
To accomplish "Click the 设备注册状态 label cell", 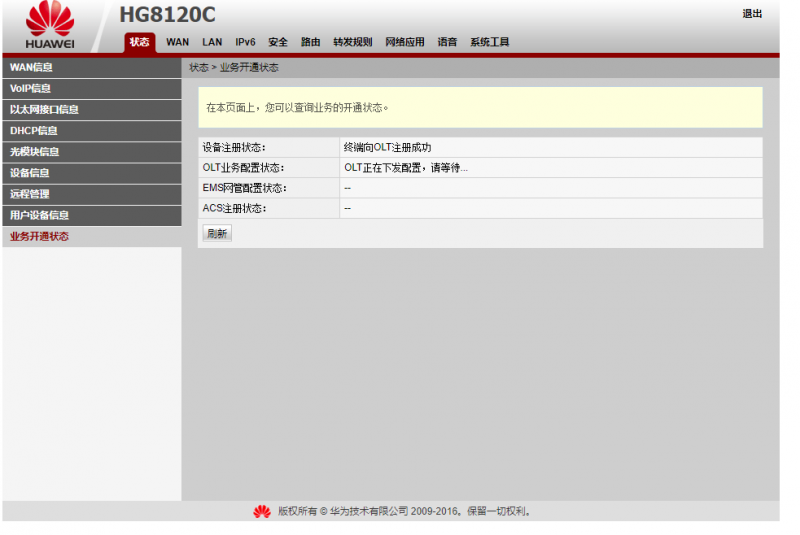I will tap(269, 147).
